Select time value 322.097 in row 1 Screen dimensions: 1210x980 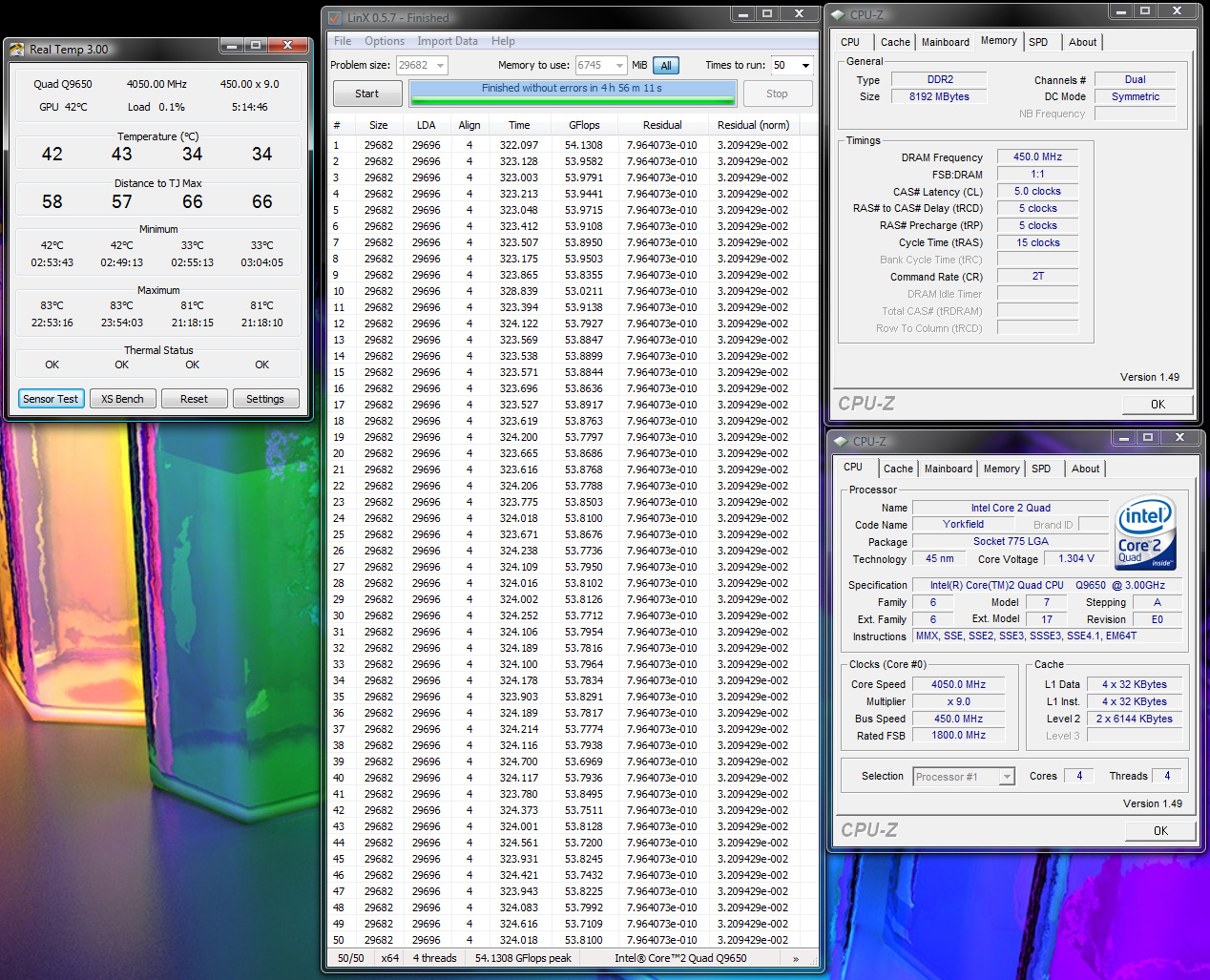pyautogui.click(x=519, y=145)
